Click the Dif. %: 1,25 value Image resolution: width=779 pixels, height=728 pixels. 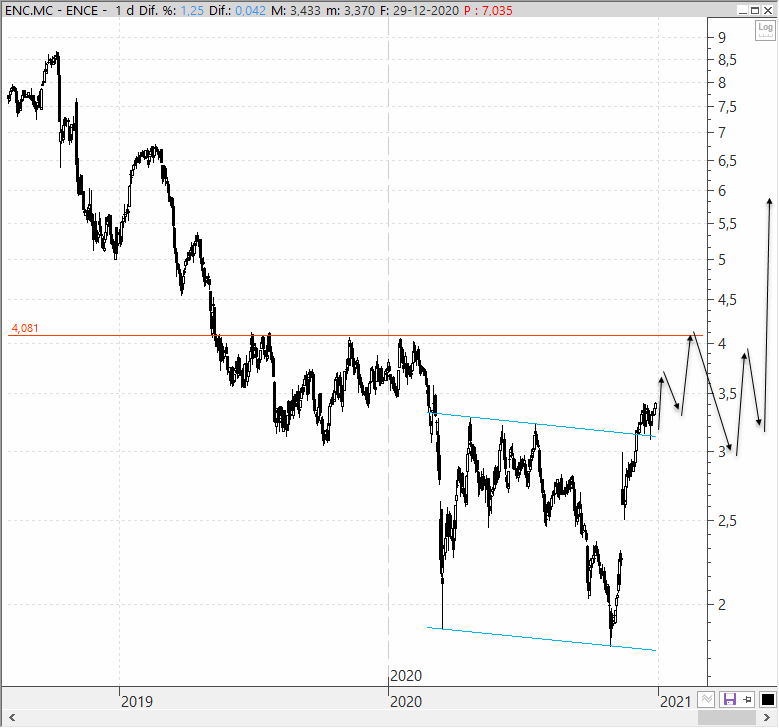point(171,10)
